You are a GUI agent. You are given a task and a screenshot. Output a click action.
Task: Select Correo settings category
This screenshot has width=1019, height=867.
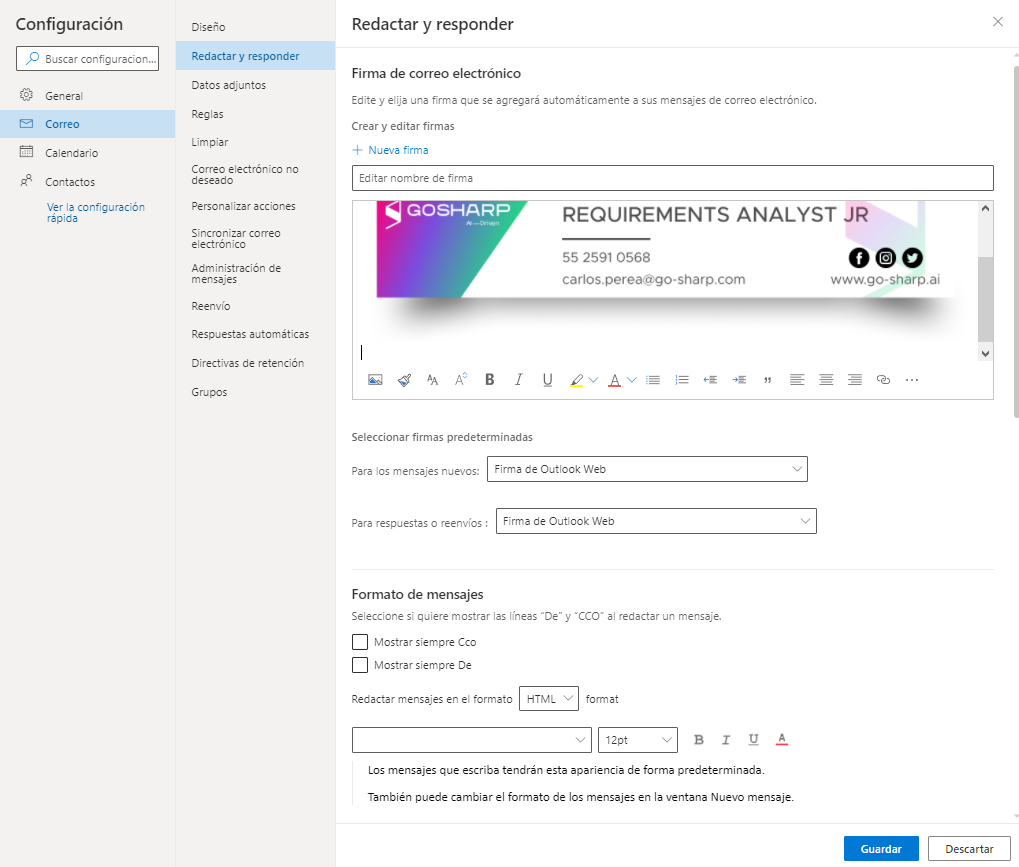click(x=87, y=123)
